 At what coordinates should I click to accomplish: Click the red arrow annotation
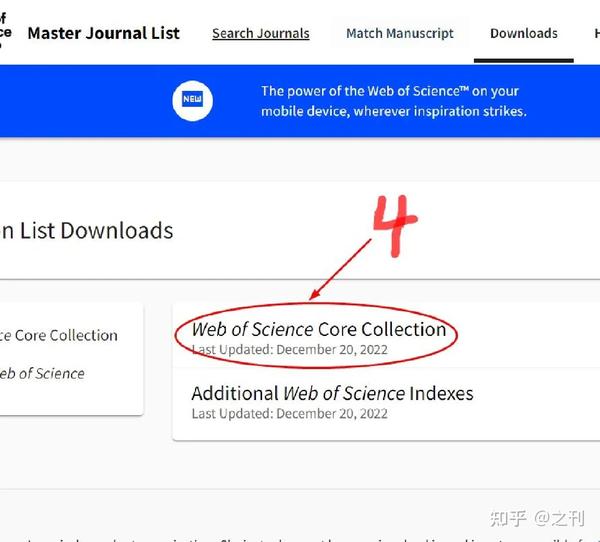pyautogui.click(x=340, y=269)
